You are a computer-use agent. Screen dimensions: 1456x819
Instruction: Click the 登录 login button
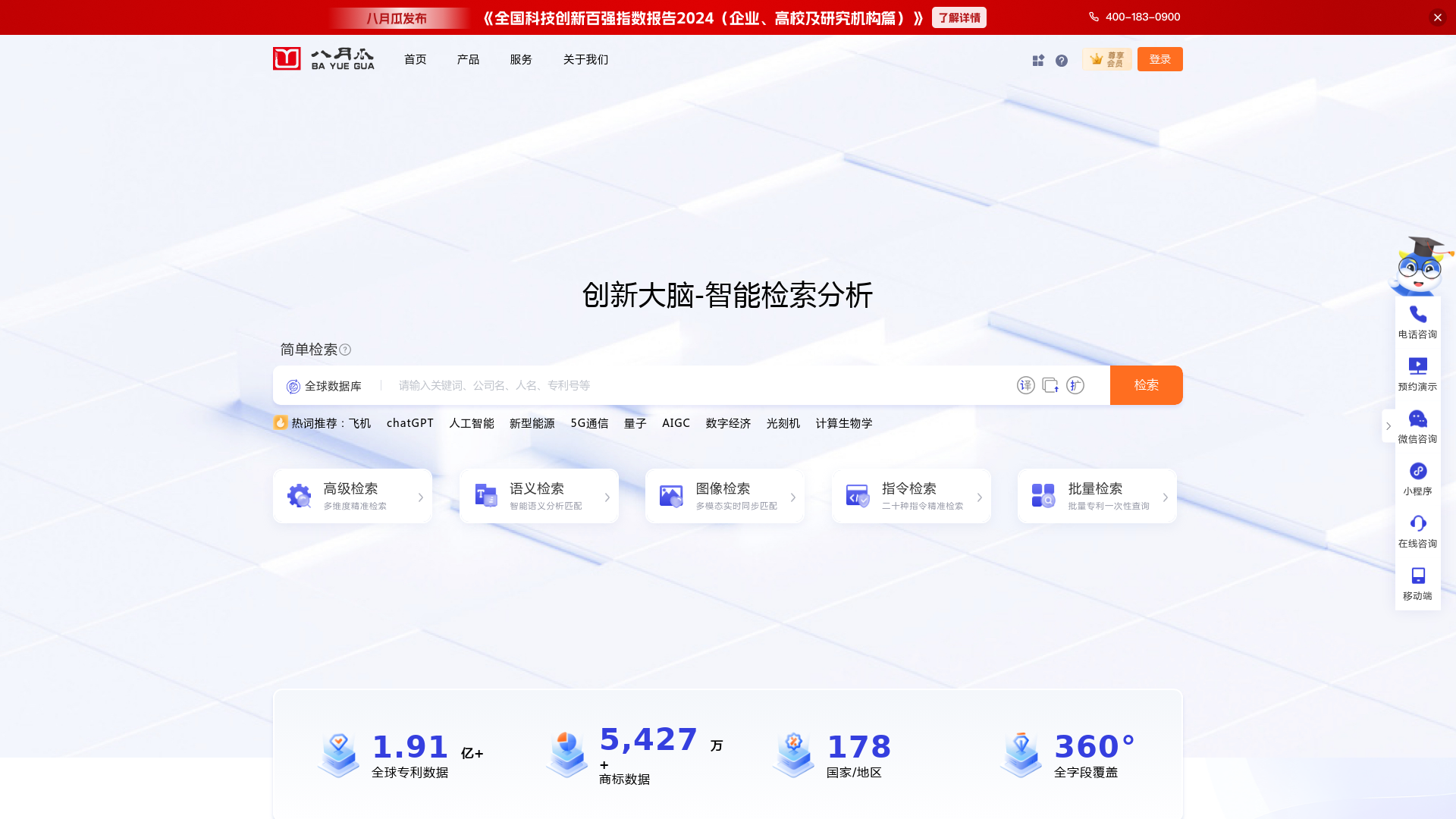(1159, 59)
